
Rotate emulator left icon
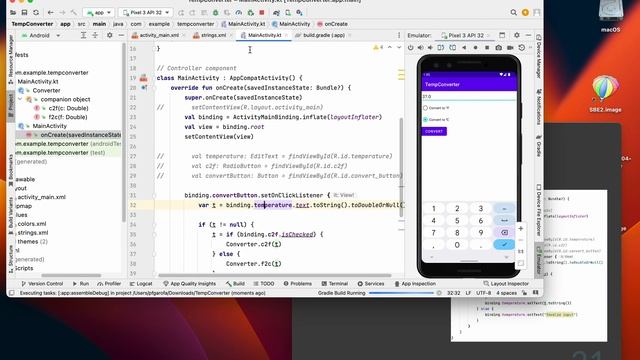[x=441, y=48]
